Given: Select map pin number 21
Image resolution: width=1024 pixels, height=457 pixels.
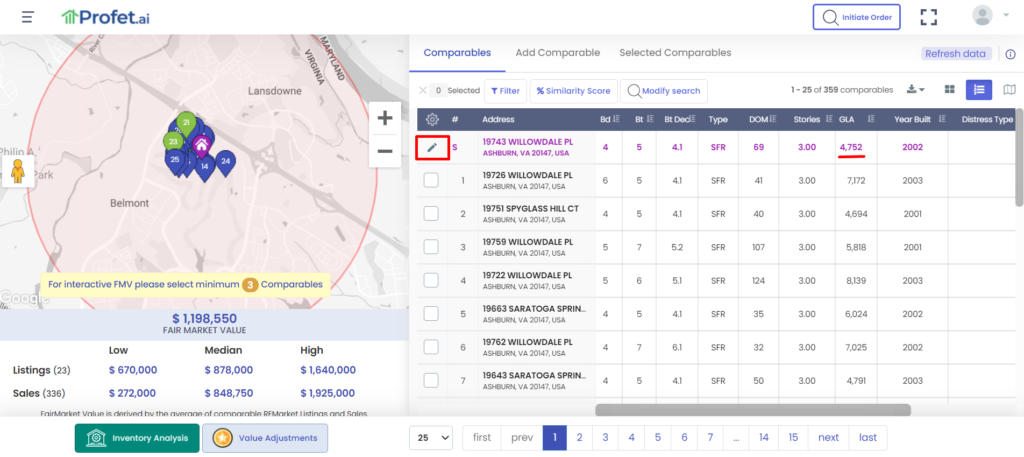Looking at the screenshot, I should (186, 125).
